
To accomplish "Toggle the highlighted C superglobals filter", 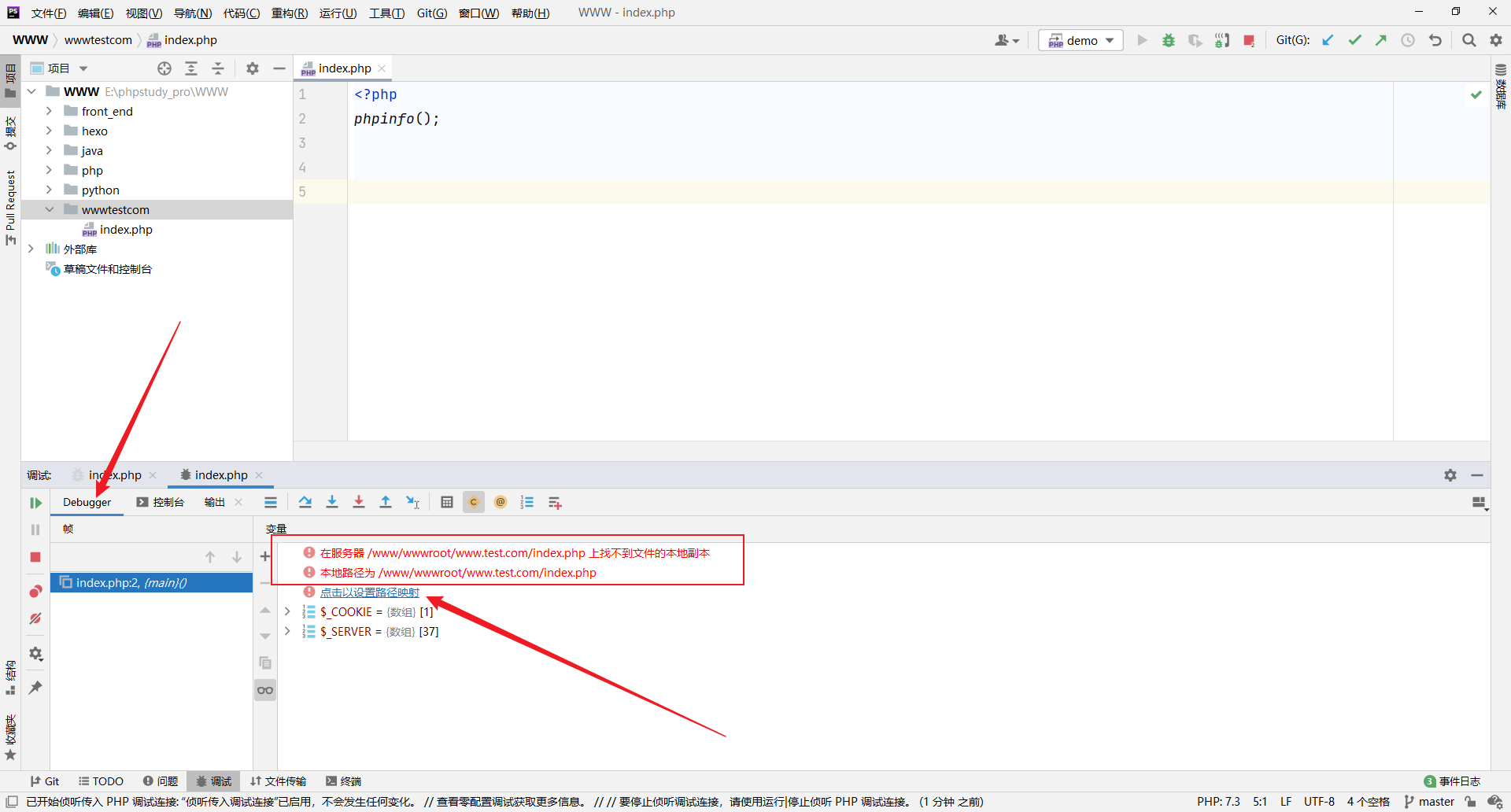I will [474, 502].
